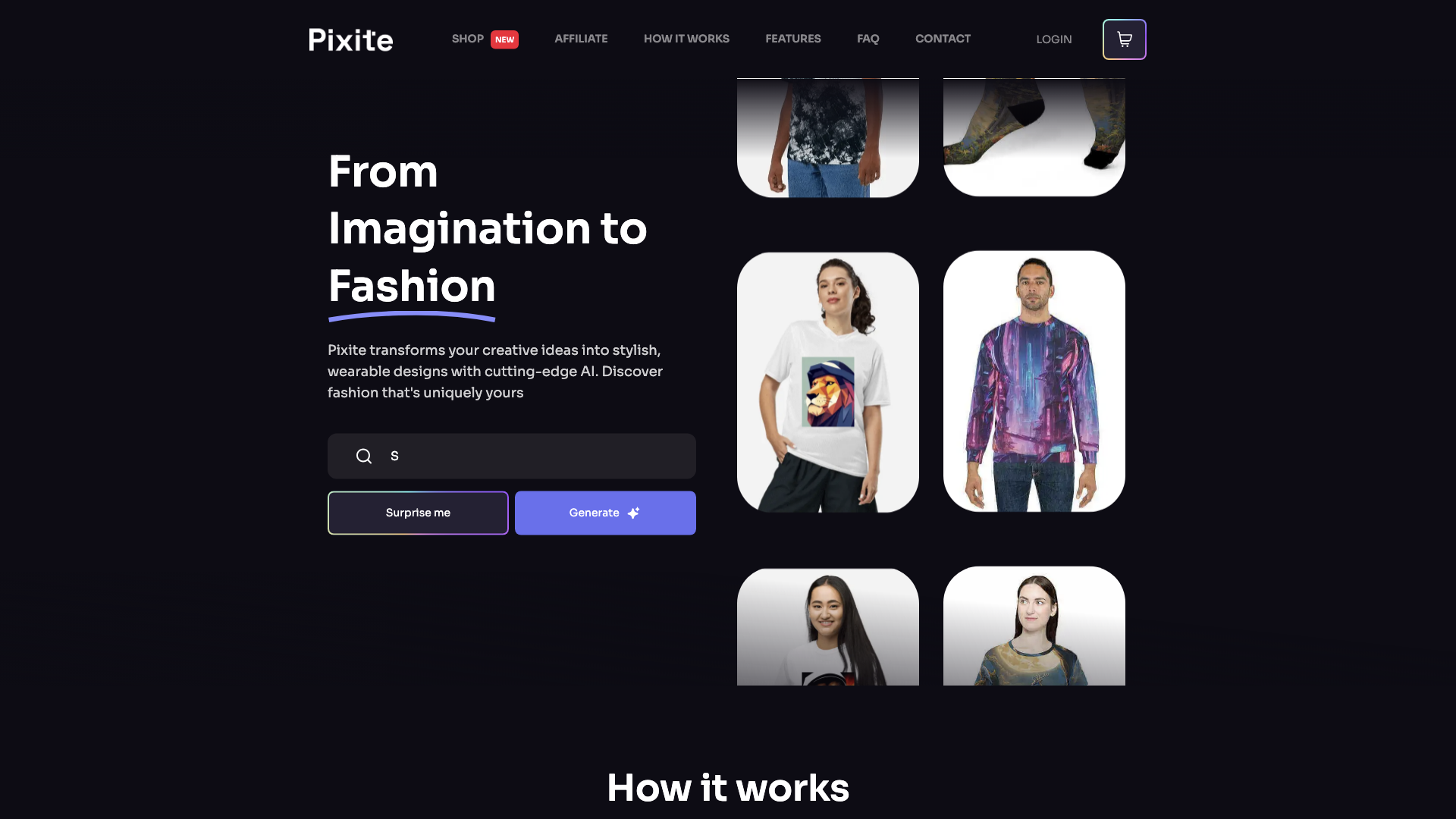This screenshot has width=1456, height=819.
Task: Click the Generate sparkle icon
Action: (x=633, y=512)
